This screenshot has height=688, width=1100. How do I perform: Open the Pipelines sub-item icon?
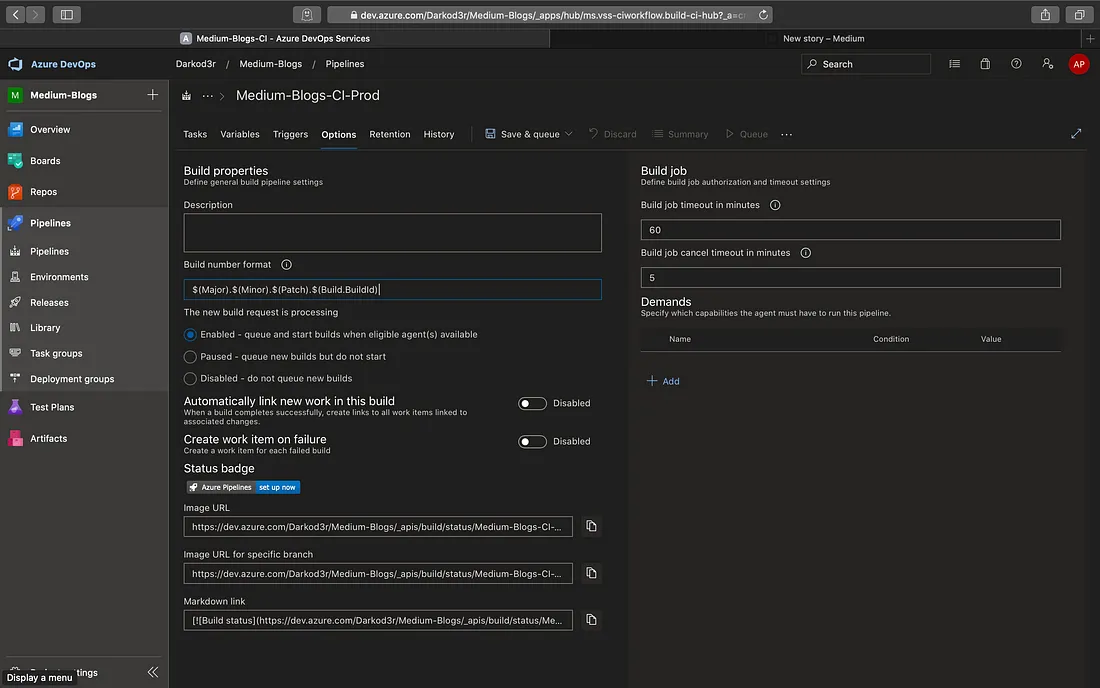15,251
